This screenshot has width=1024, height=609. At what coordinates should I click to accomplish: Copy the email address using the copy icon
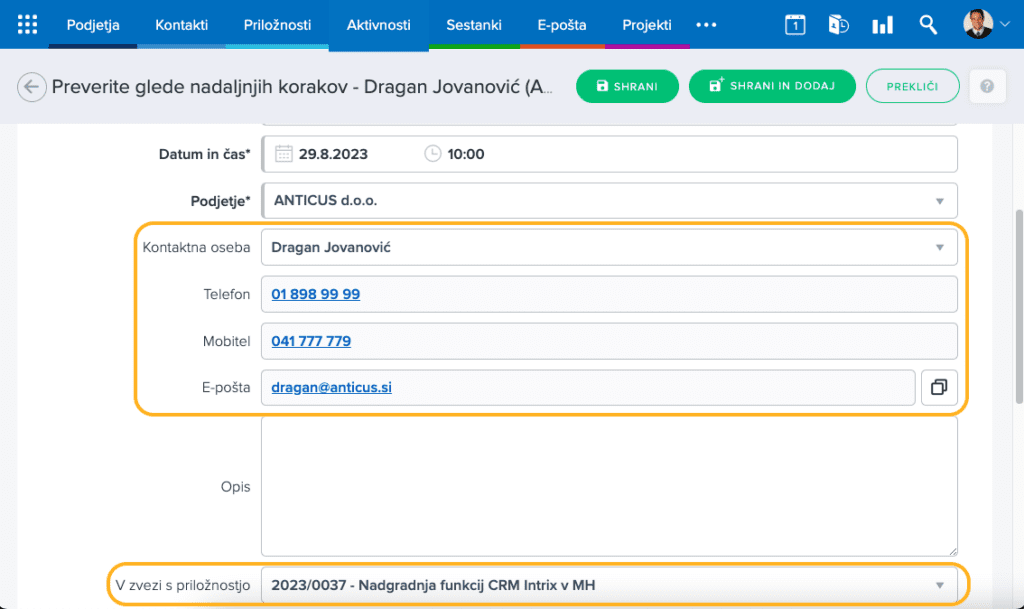938,387
